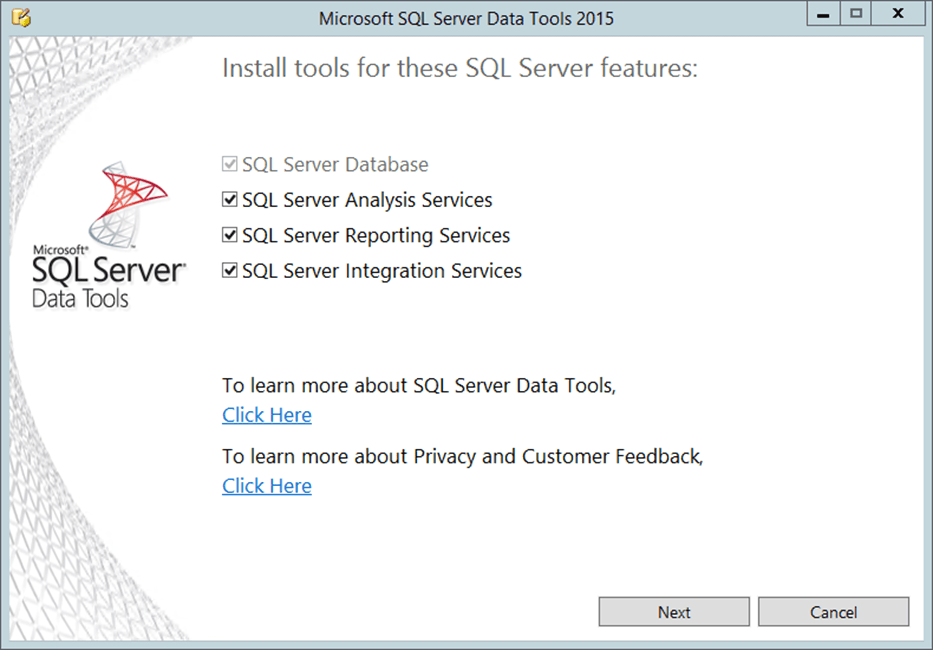
Task: Minimize the installer window
Action: [822, 13]
